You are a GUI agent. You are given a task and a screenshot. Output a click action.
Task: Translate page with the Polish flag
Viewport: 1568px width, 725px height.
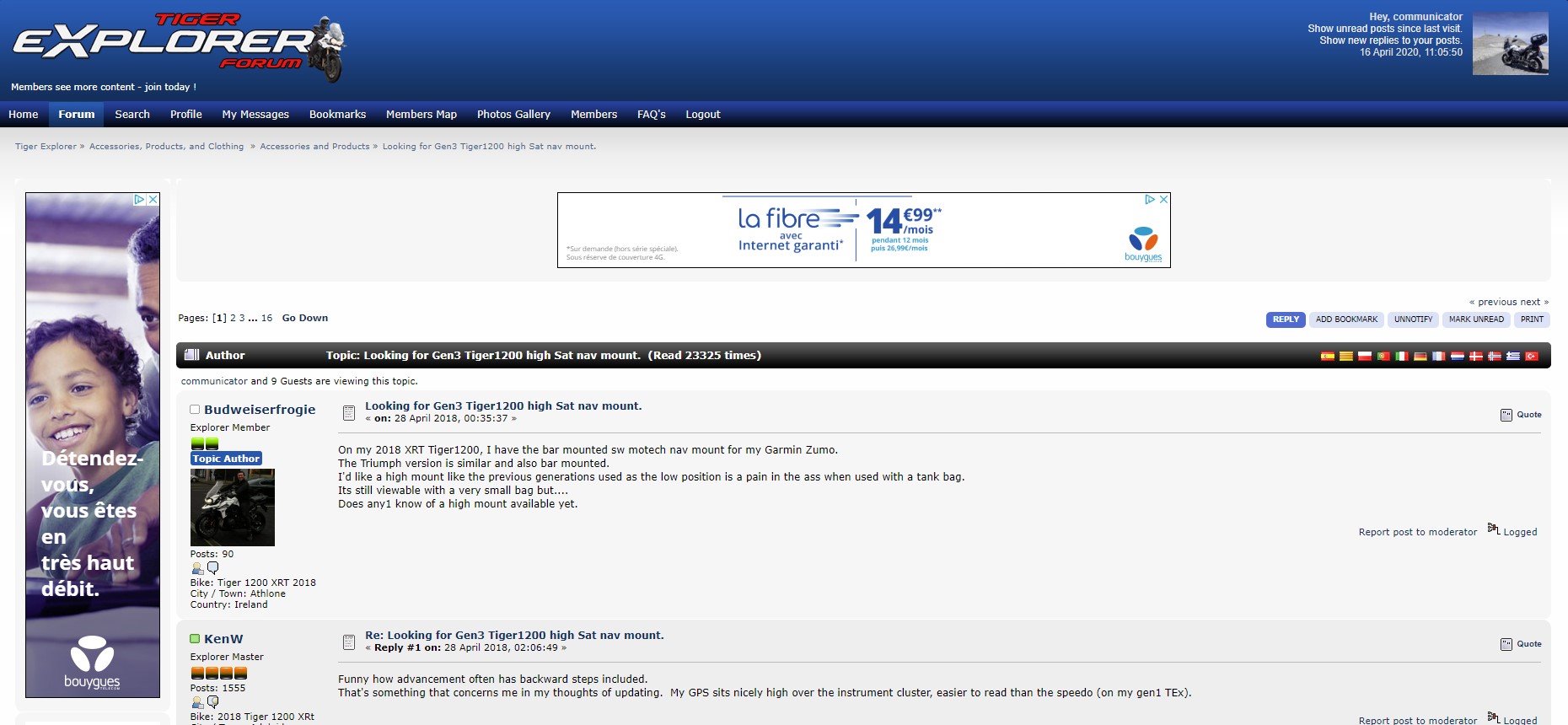[1364, 356]
